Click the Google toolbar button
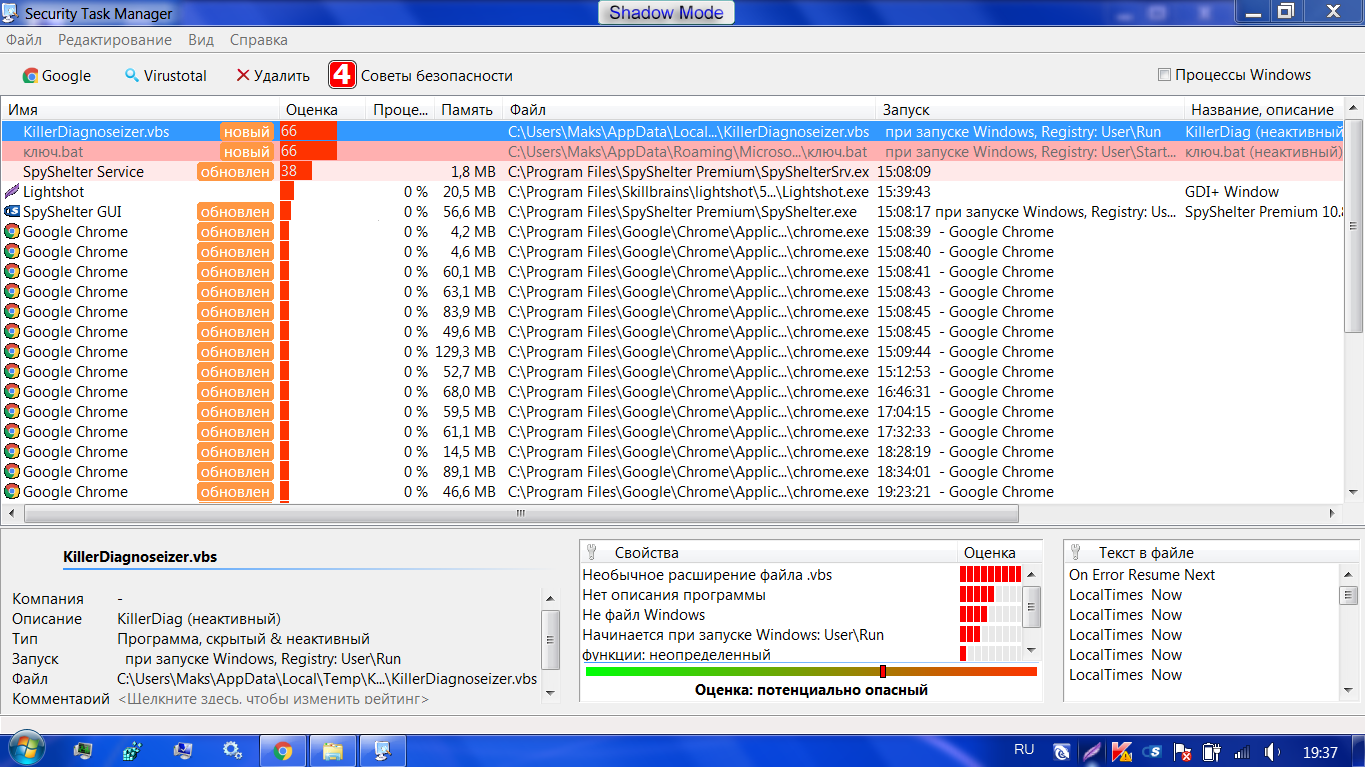Viewport: 1365px width, 767px height. pos(57,75)
